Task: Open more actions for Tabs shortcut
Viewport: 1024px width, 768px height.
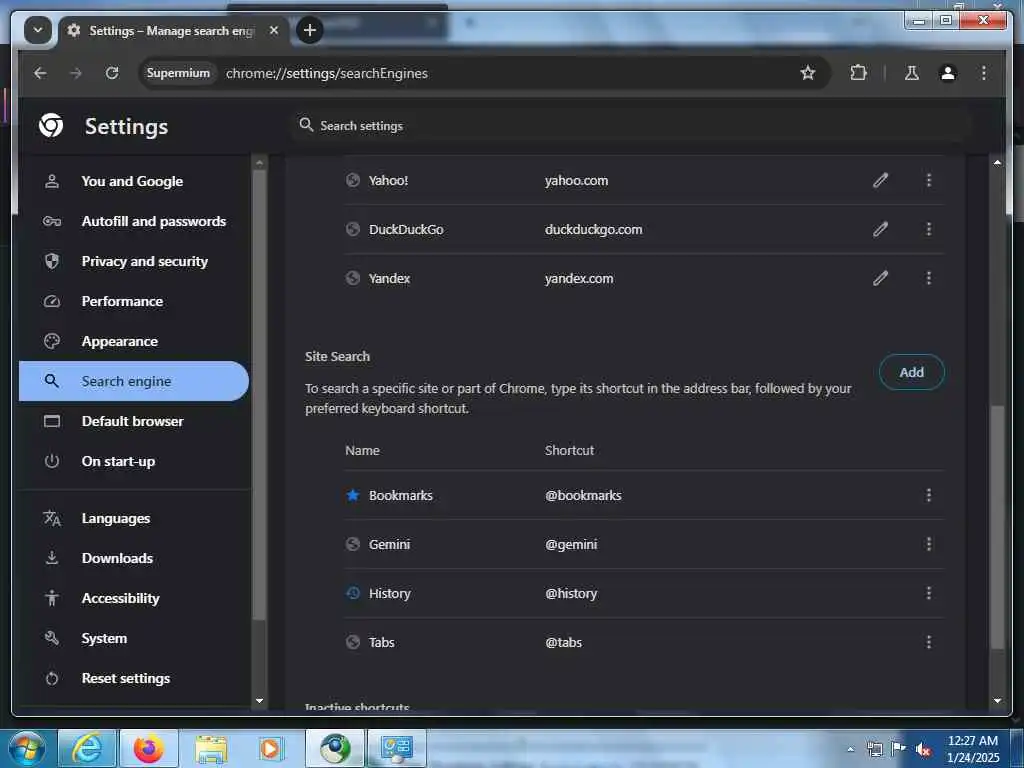Action: (x=929, y=642)
